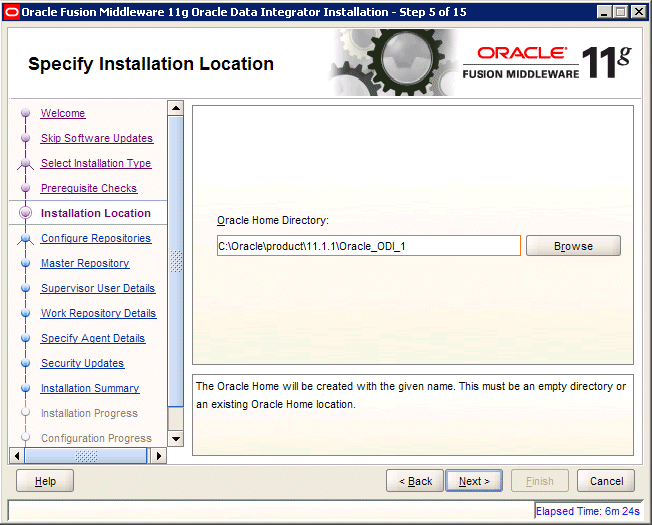Go to Master Repository step
Viewport: 652px width, 525px height.
pyautogui.click(x=85, y=263)
